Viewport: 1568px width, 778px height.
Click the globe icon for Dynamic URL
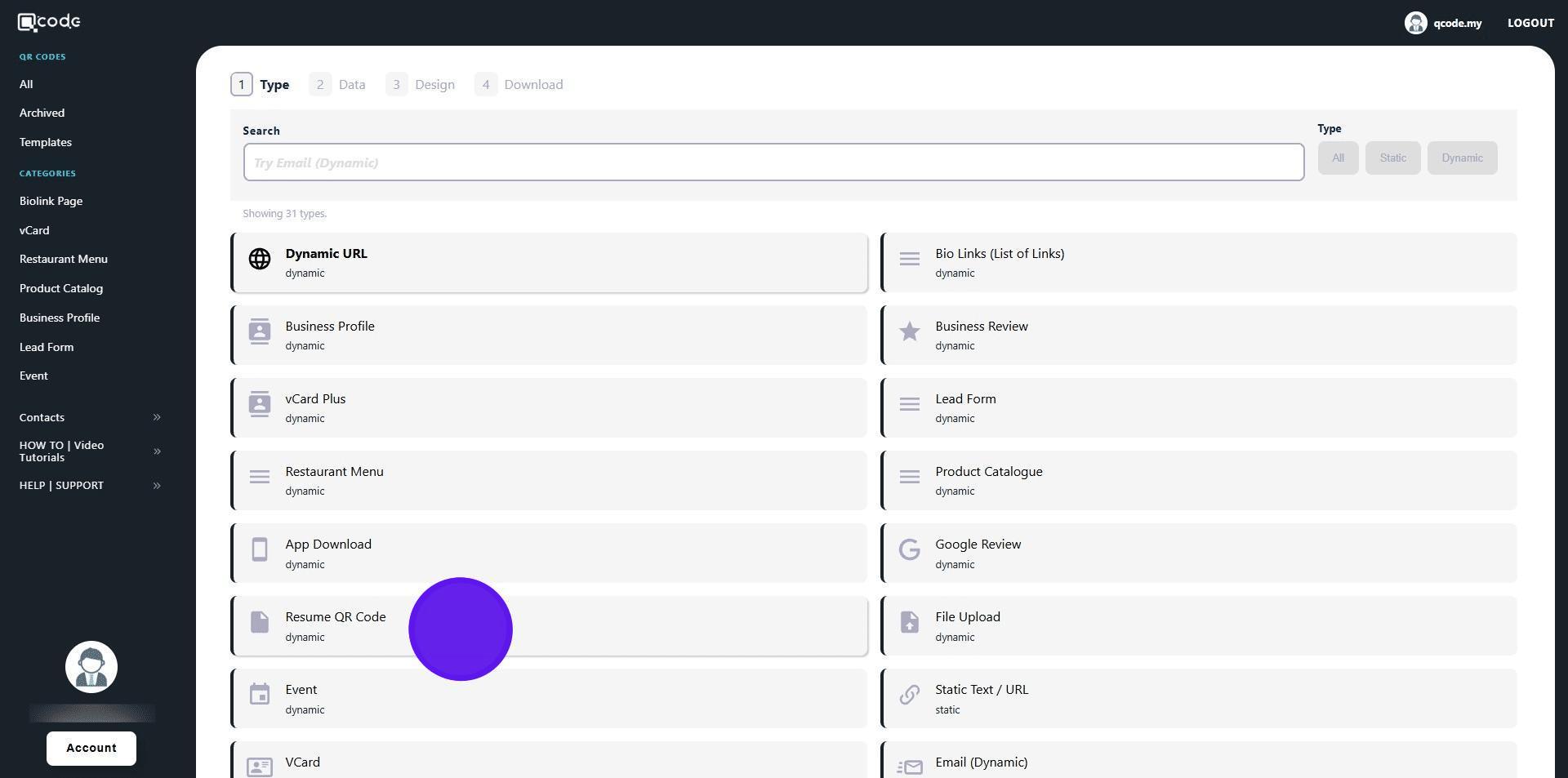[260, 259]
